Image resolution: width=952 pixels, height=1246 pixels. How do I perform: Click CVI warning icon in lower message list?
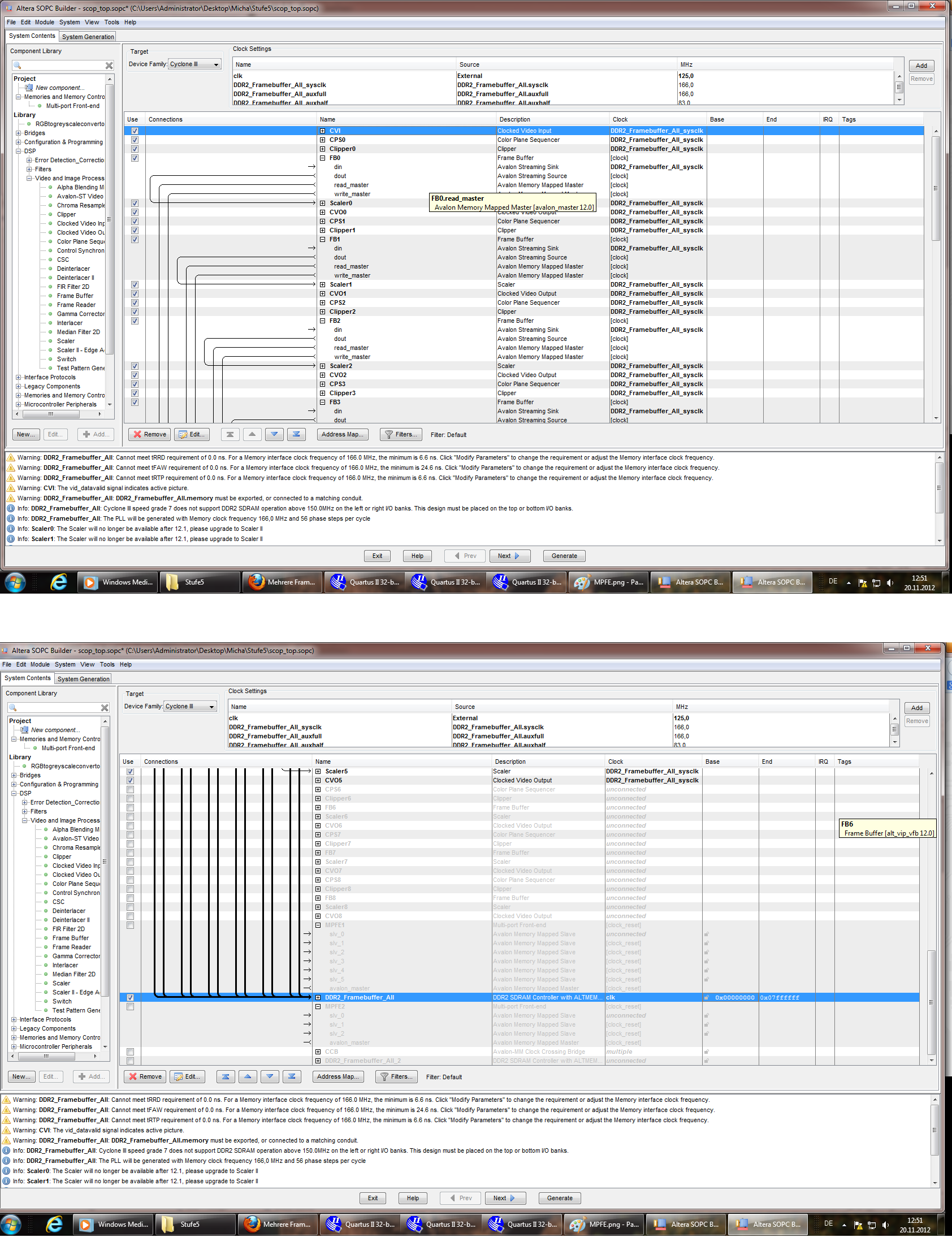(x=6, y=1131)
